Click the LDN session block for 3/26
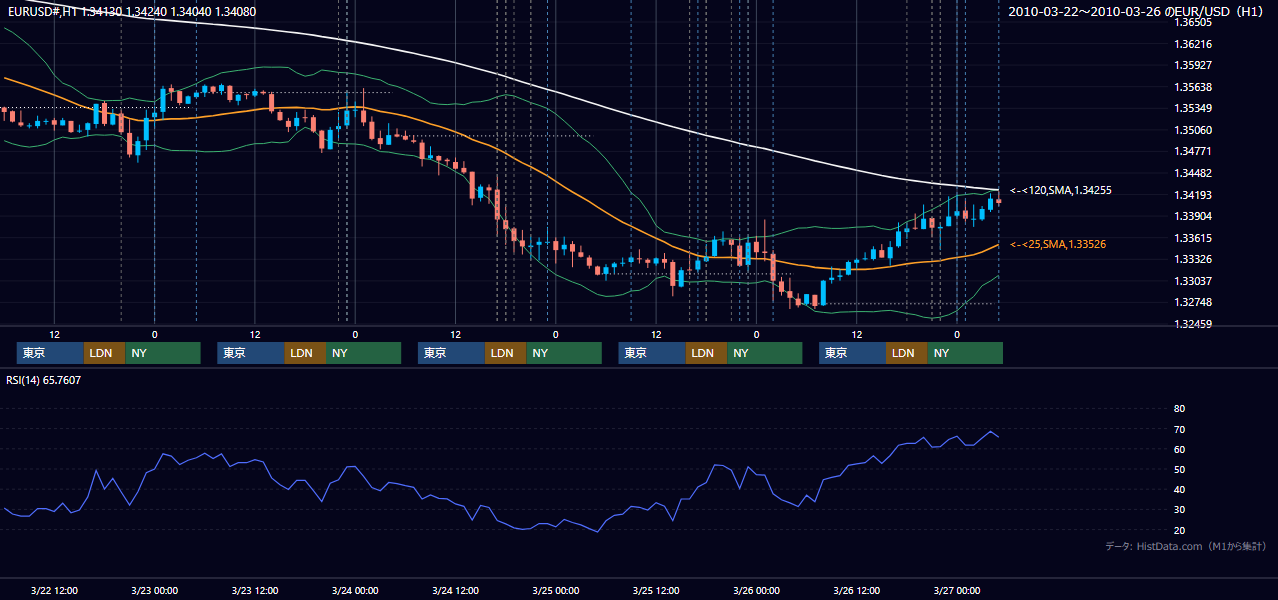 [x=906, y=353]
